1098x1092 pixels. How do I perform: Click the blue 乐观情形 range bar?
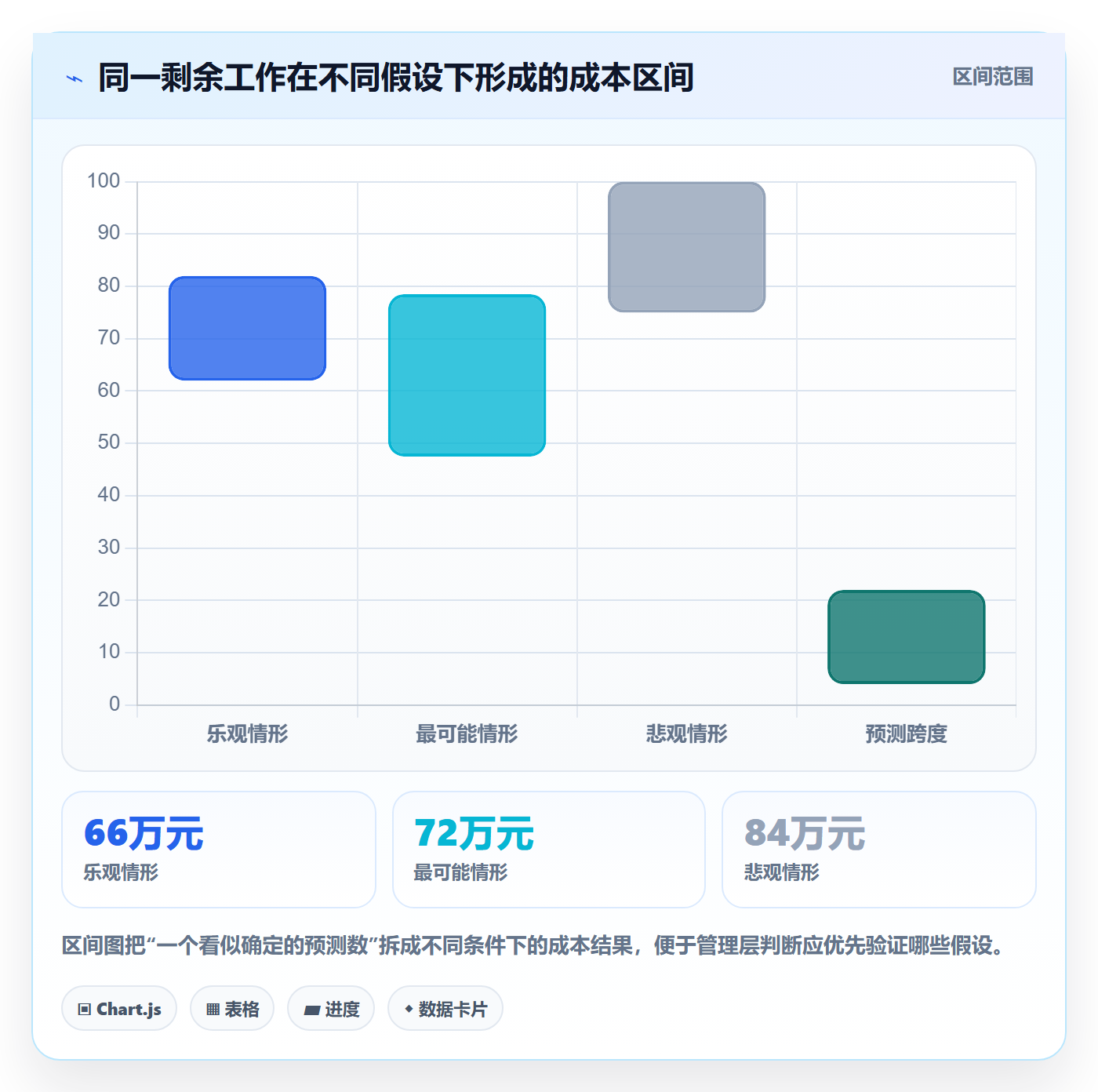click(247, 328)
